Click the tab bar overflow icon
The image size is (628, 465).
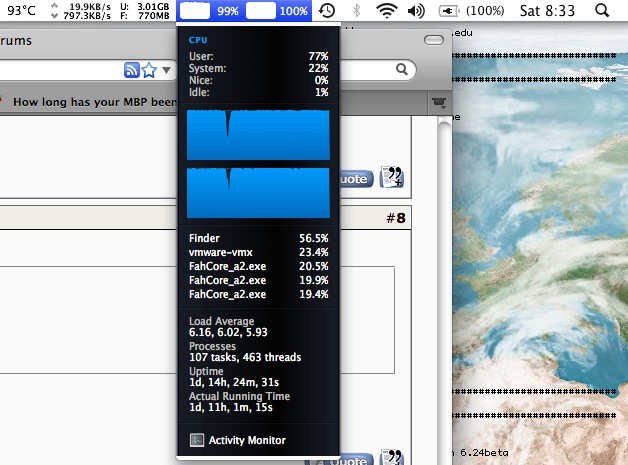[439, 103]
